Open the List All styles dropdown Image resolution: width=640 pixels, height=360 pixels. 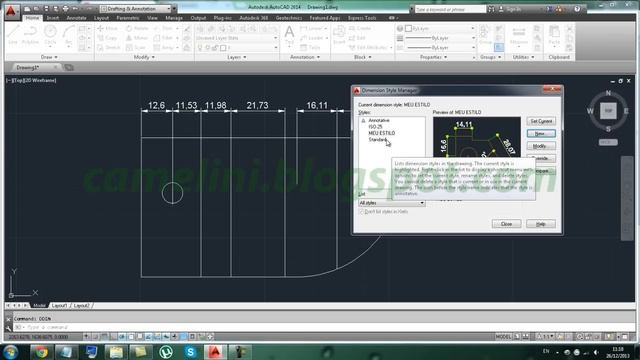391,203
